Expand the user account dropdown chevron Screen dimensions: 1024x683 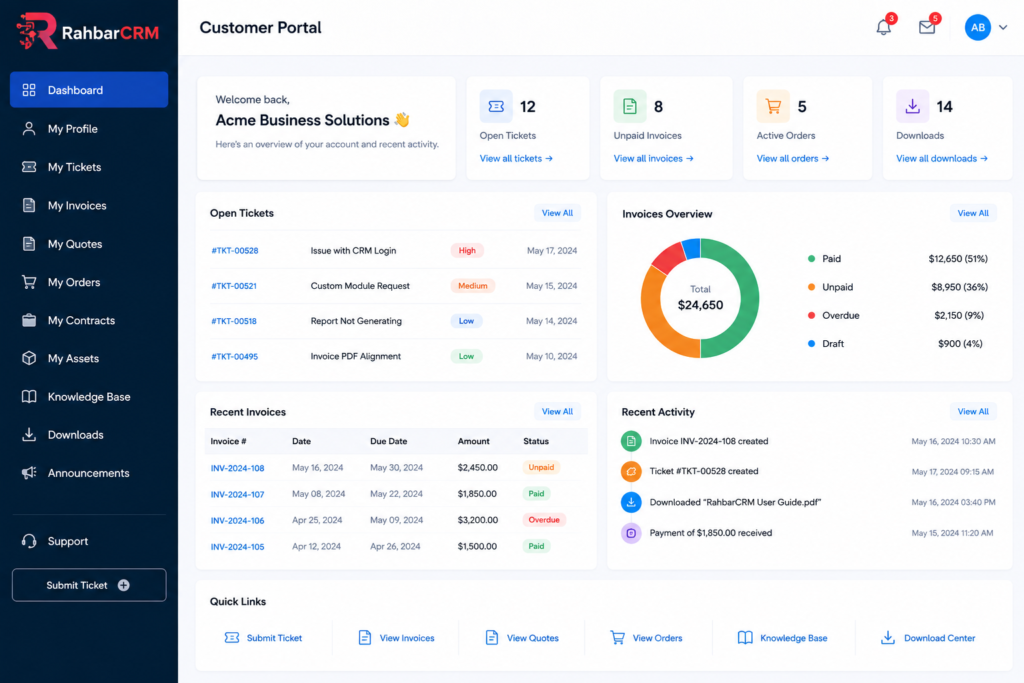point(1003,27)
